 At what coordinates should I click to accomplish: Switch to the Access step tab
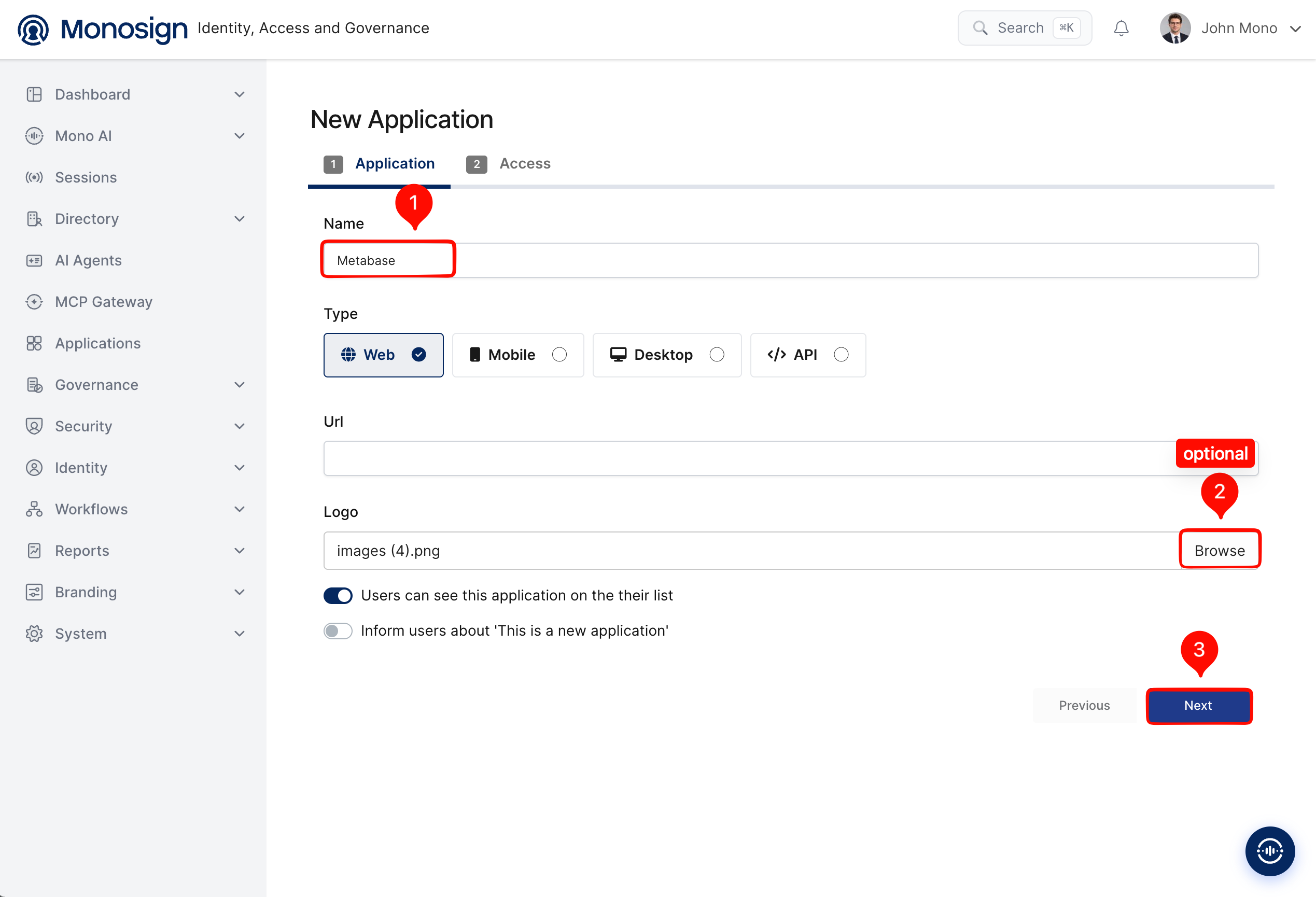point(508,164)
